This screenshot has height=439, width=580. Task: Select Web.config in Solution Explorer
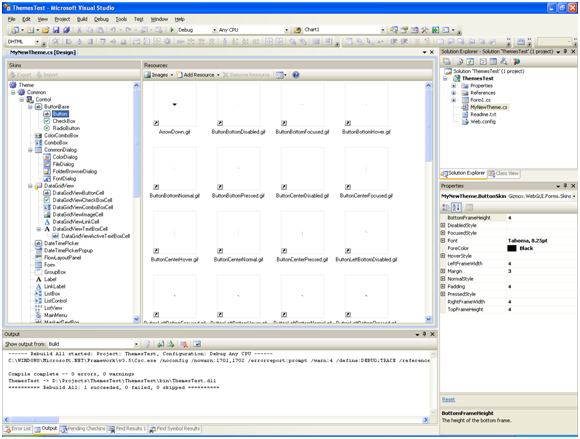coord(483,122)
